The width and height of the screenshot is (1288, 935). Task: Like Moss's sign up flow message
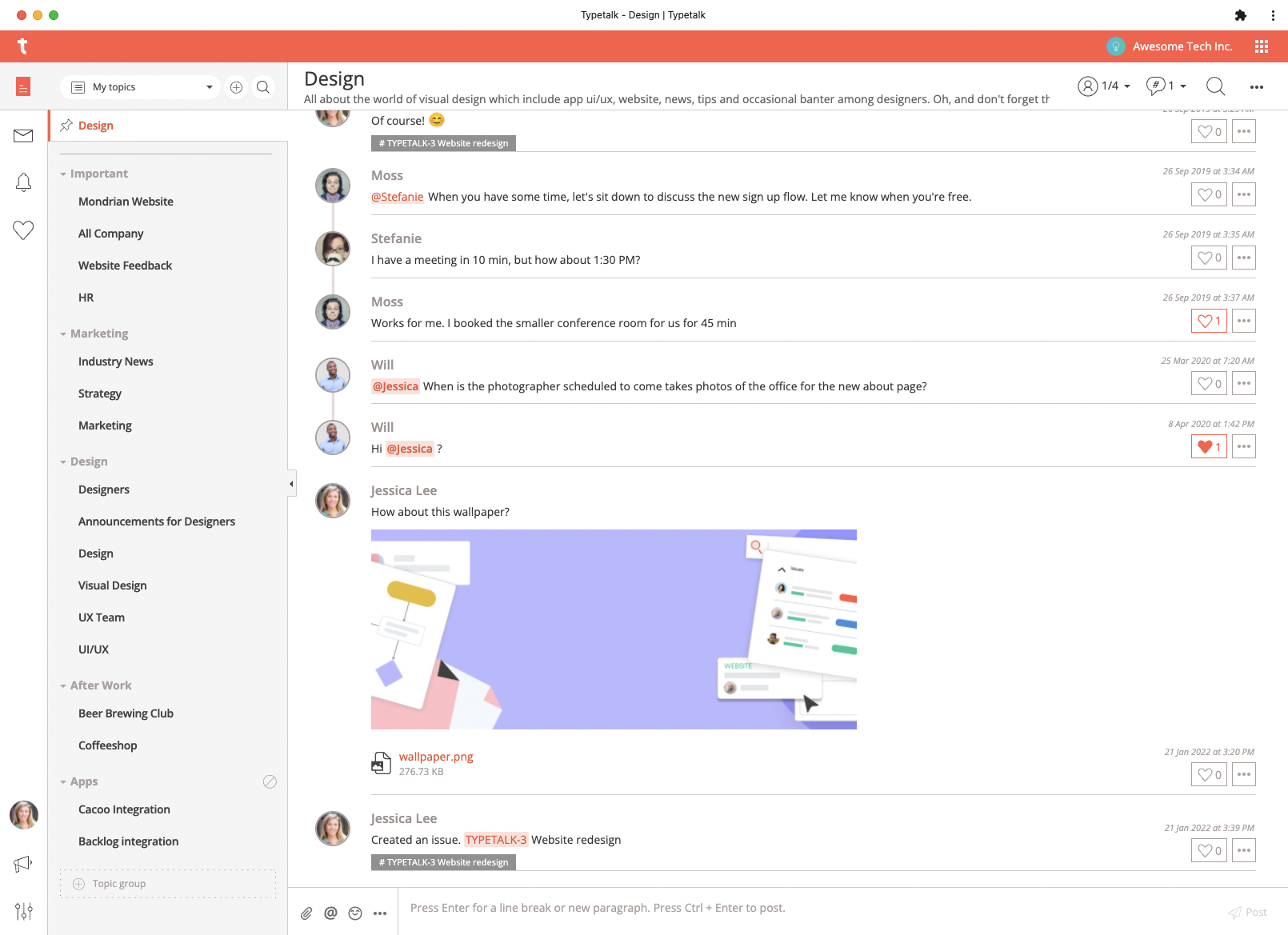tap(1209, 194)
